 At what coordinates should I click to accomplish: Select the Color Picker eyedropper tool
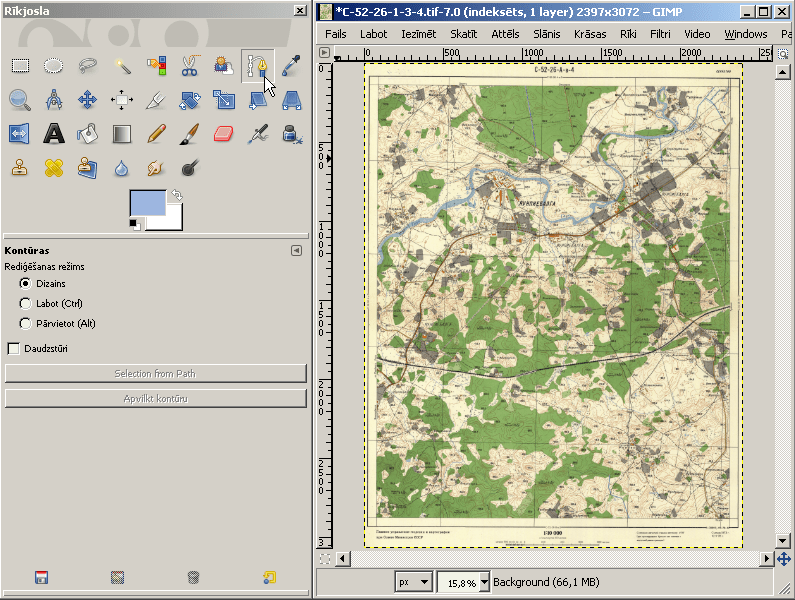292,66
